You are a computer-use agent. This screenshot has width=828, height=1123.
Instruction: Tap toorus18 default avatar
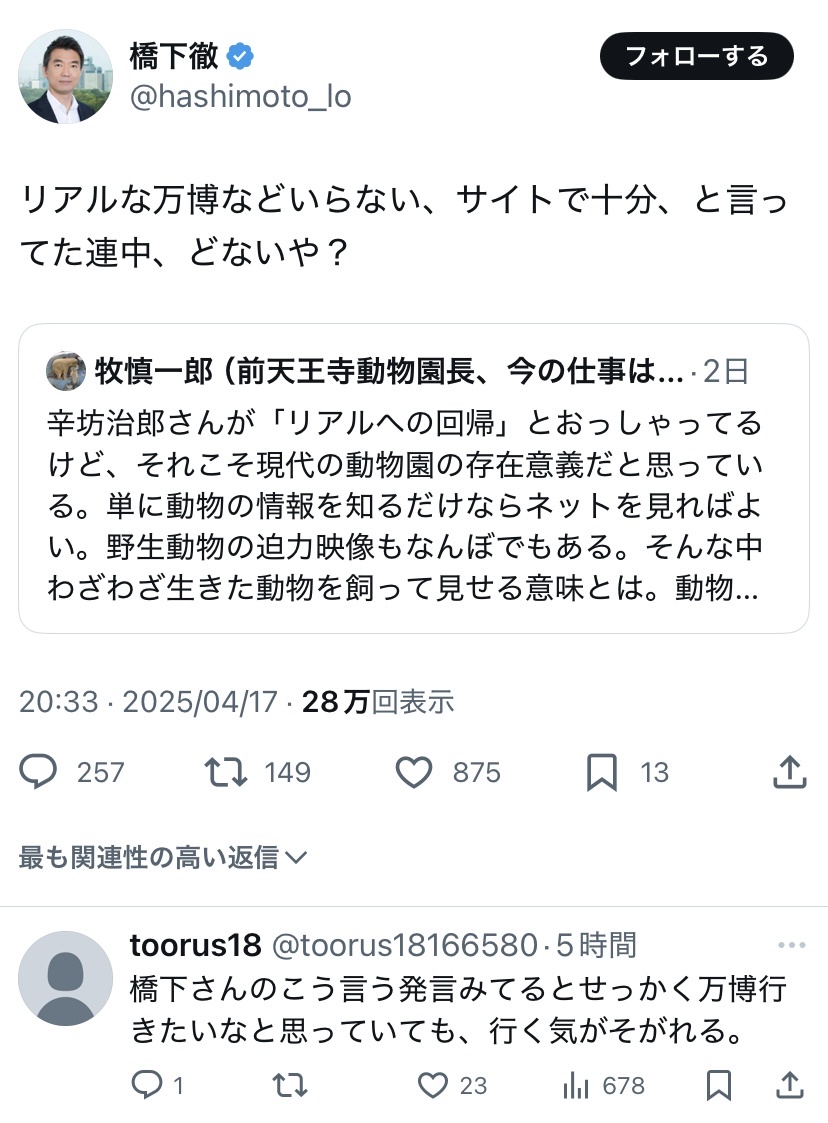tap(67, 978)
